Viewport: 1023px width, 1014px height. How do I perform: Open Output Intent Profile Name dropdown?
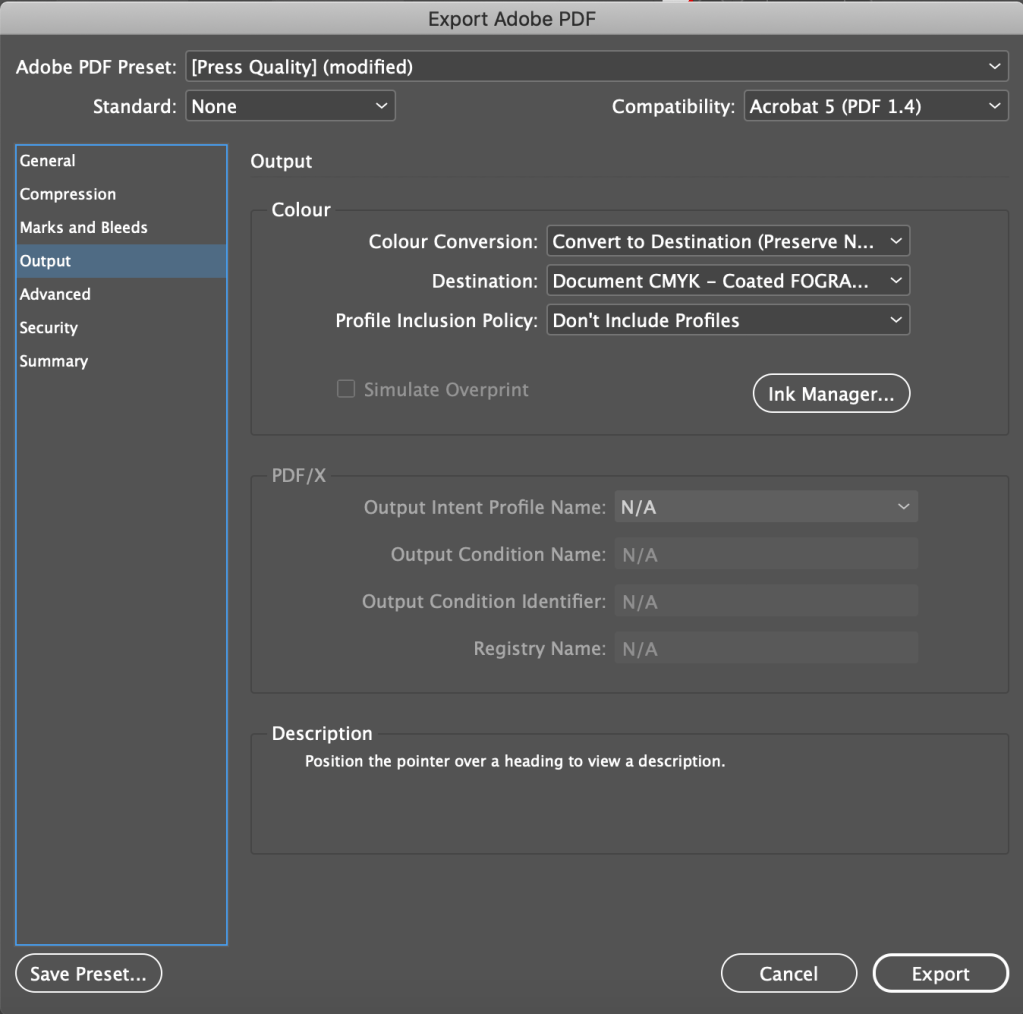point(765,508)
